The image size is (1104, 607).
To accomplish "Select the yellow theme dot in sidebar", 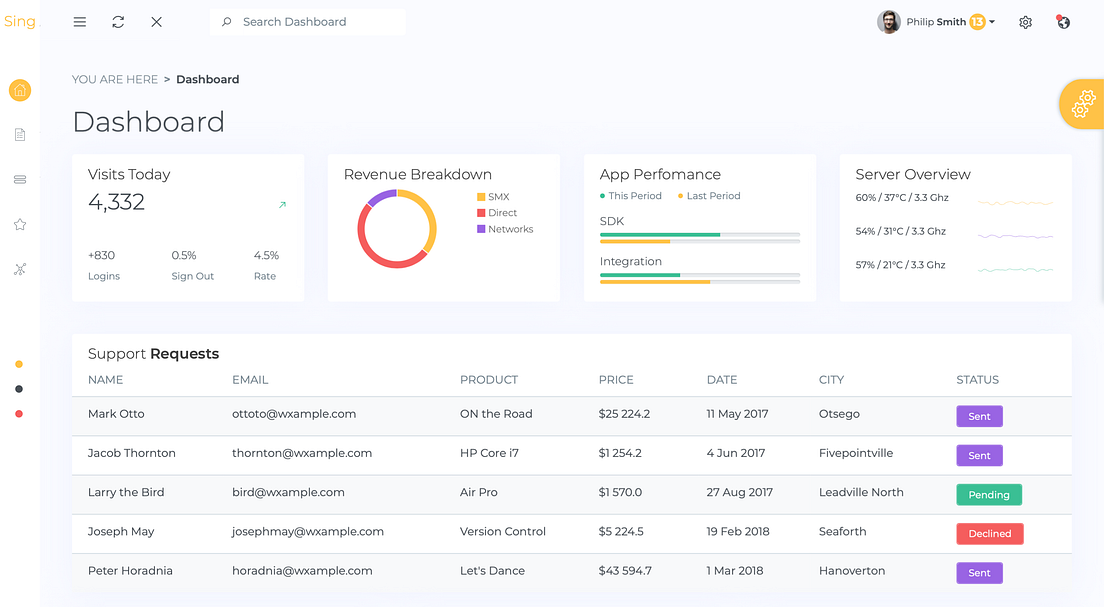I will pyautogui.click(x=18, y=365).
